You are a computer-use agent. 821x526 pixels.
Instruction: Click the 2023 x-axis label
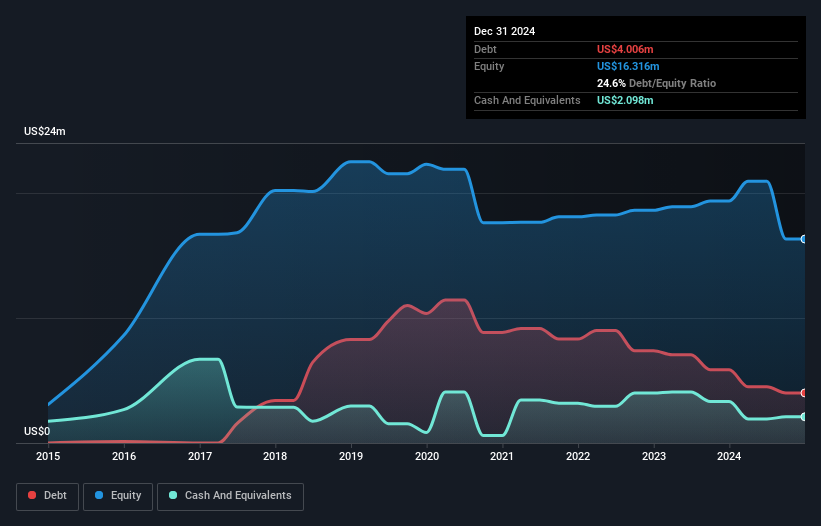pyautogui.click(x=654, y=456)
